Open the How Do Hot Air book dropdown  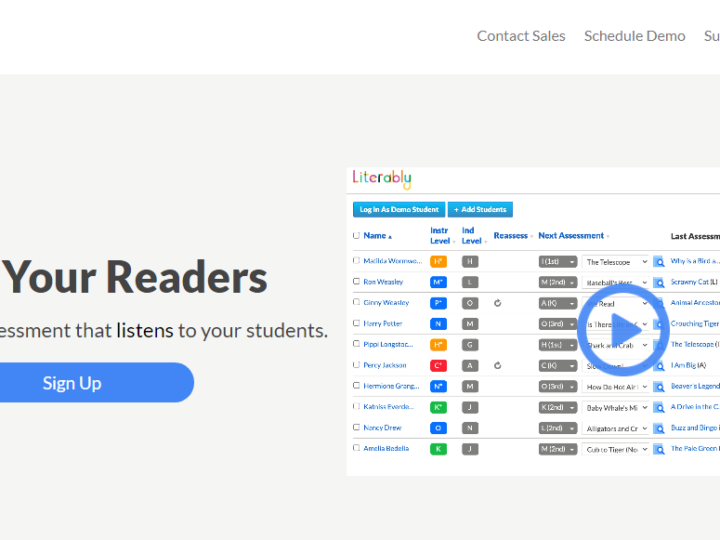pos(615,387)
